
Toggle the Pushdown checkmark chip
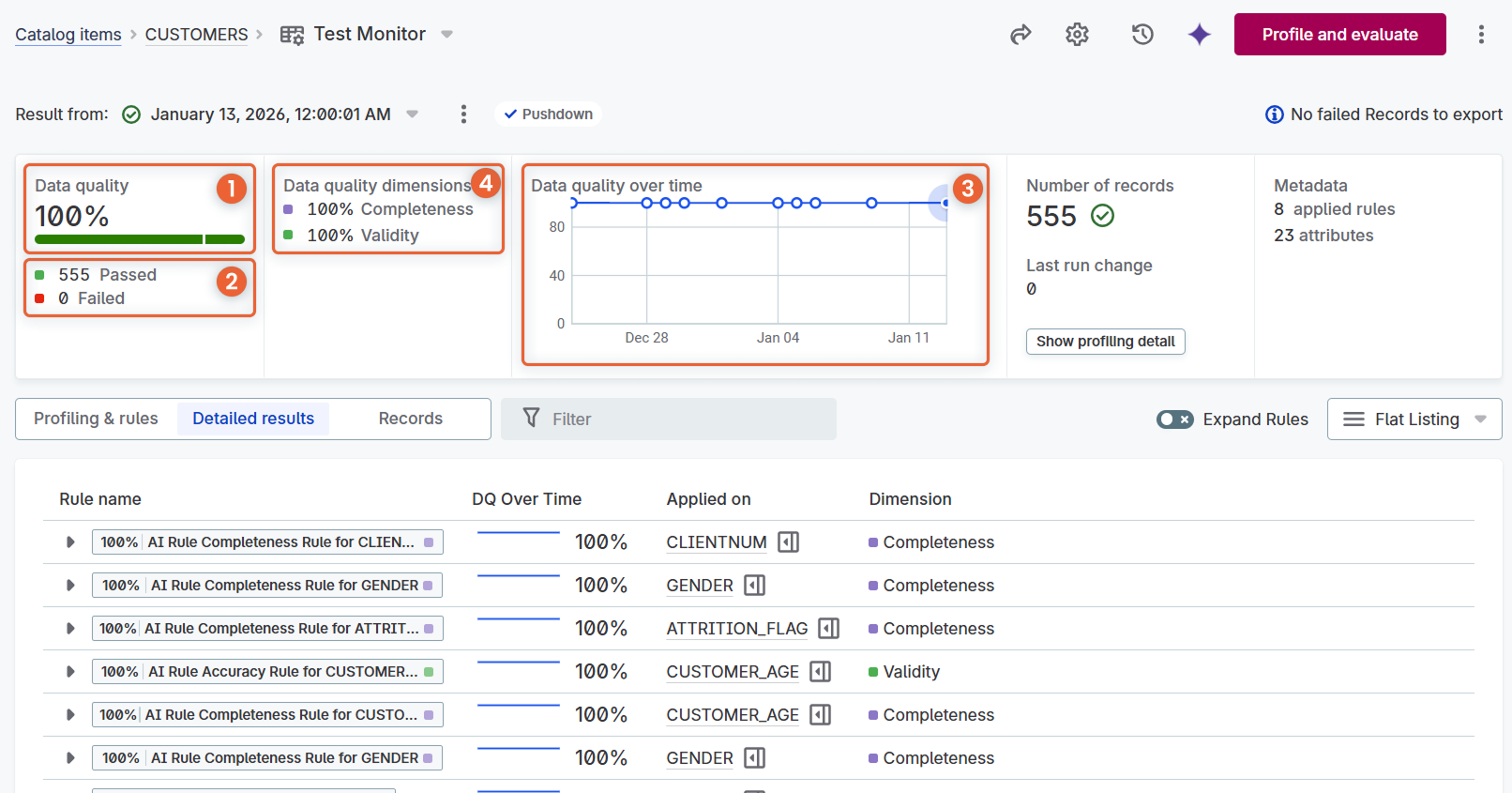[549, 114]
